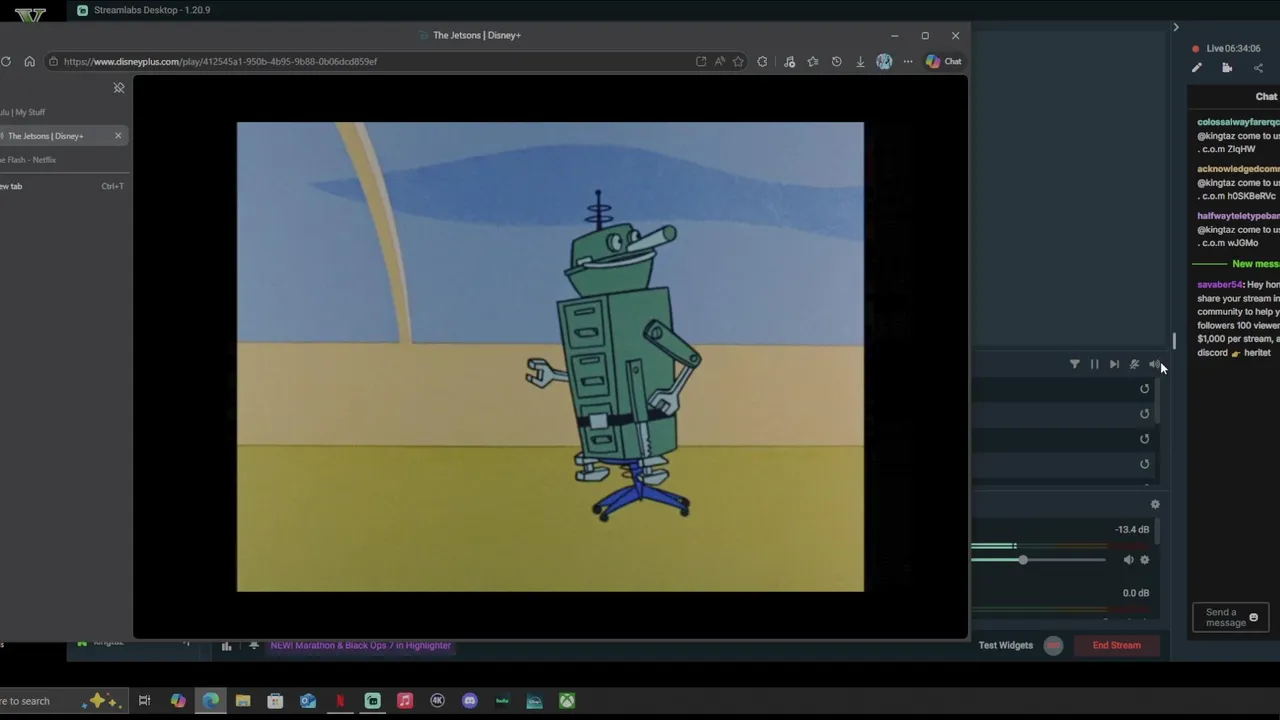
Task: Open browser history
Action: 836,61
